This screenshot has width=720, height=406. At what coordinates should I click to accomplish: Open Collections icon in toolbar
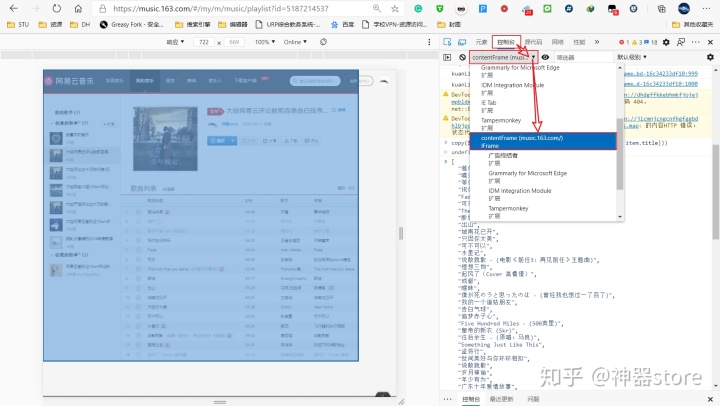pyautogui.click(x=661, y=8)
